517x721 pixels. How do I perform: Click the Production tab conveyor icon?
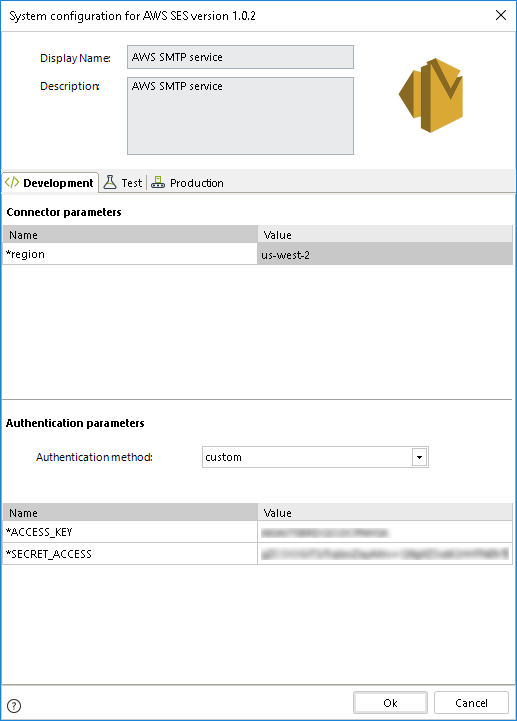(158, 183)
